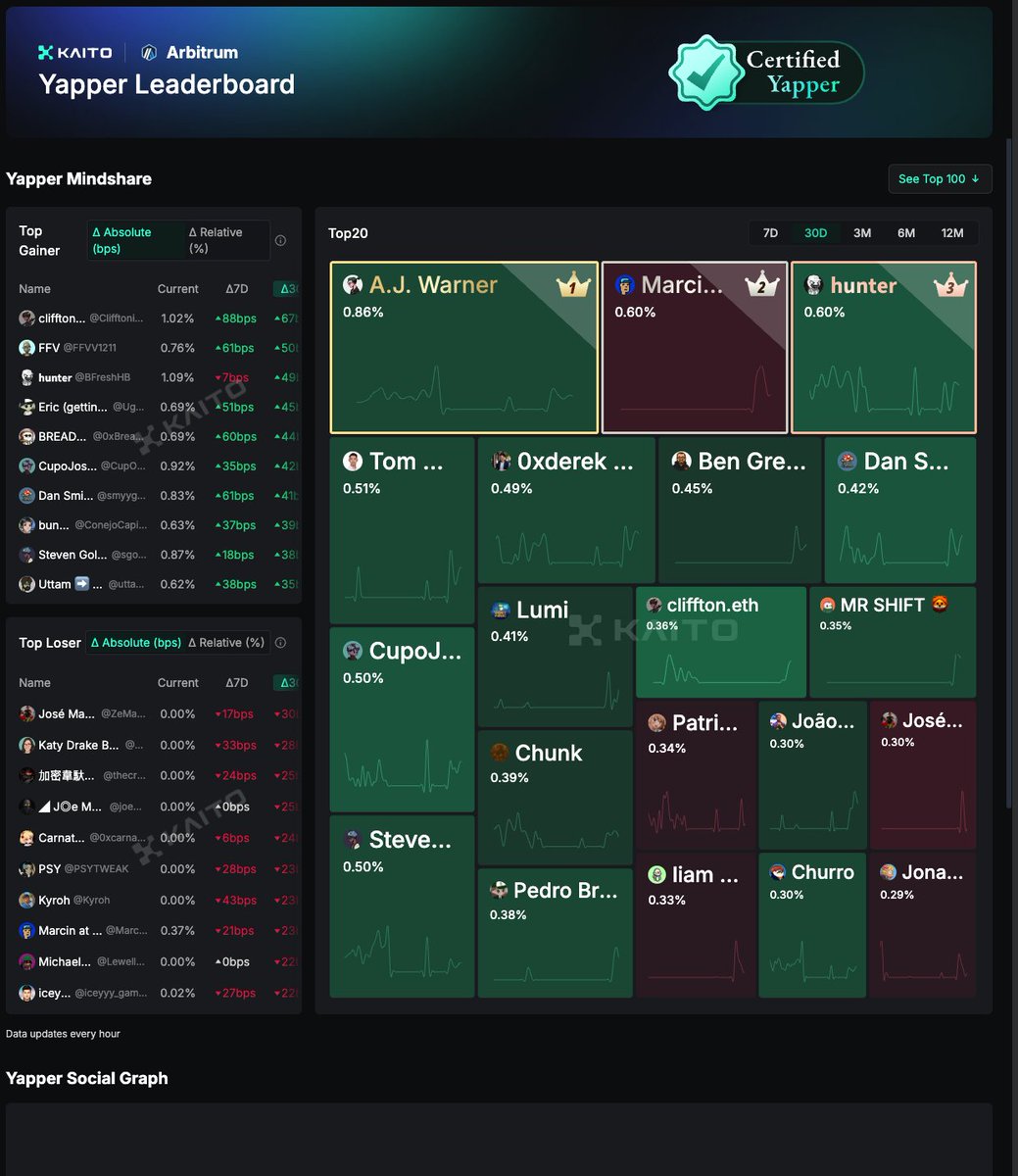Click the @Kyroh handle in Top Loser list
Viewport: 1018px width, 1176px height.
tap(92, 900)
